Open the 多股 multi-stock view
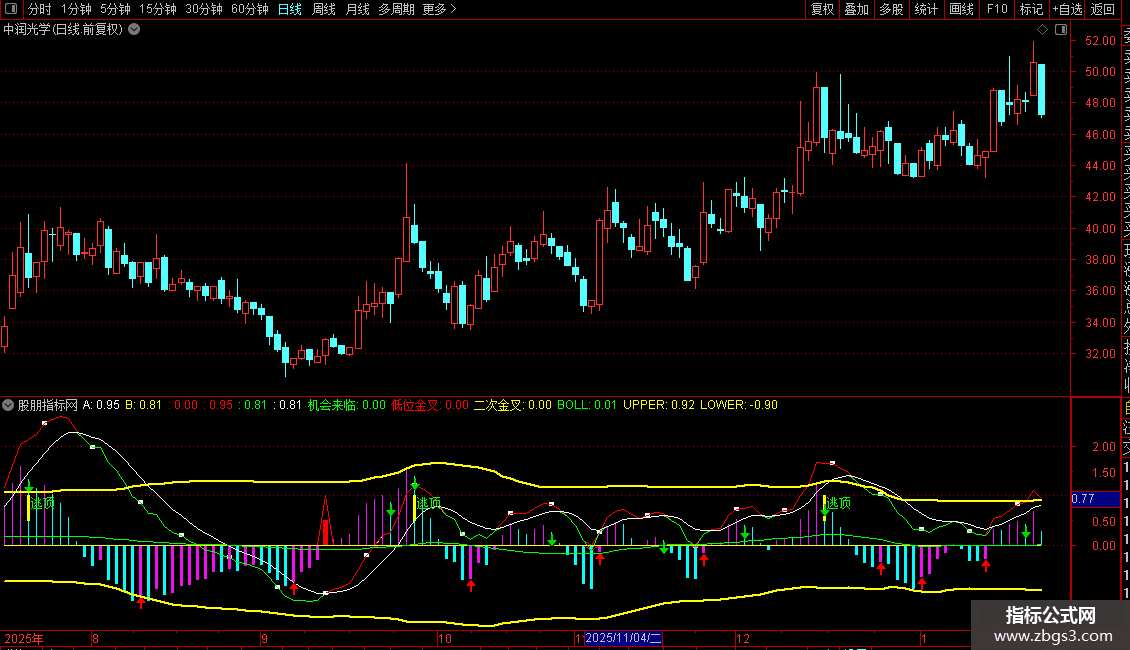This screenshot has width=1130, height=650. tap(891, 9)
